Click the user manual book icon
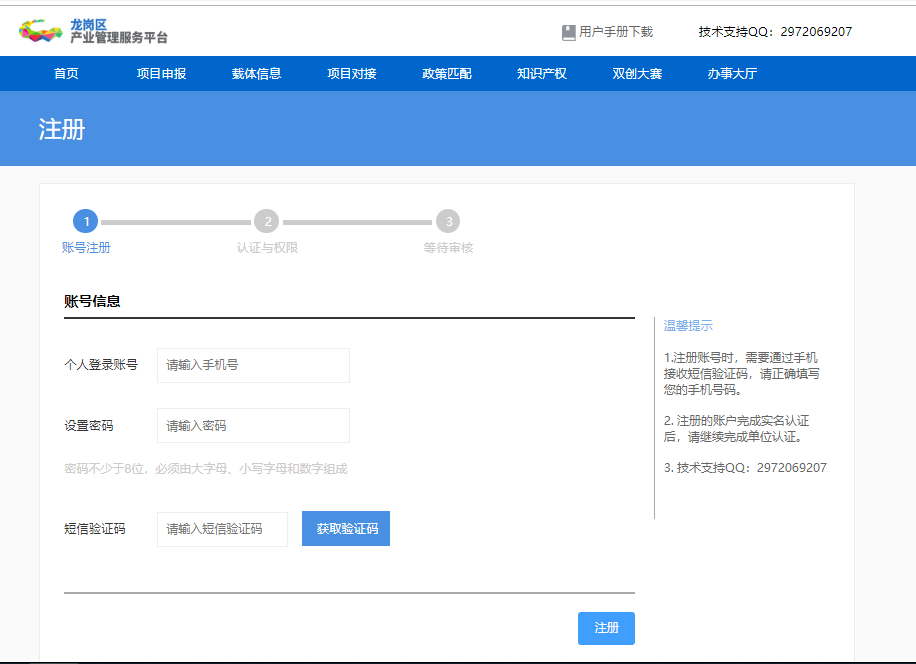The image size is (916, 664). coord(568,33)
